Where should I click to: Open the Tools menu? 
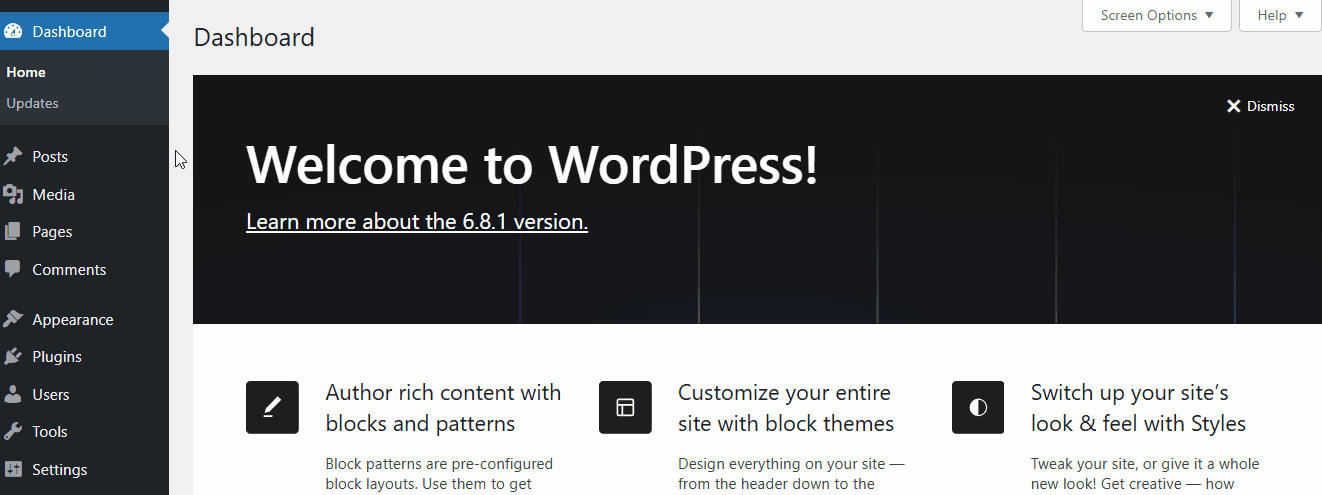click(x=84, y=432)
